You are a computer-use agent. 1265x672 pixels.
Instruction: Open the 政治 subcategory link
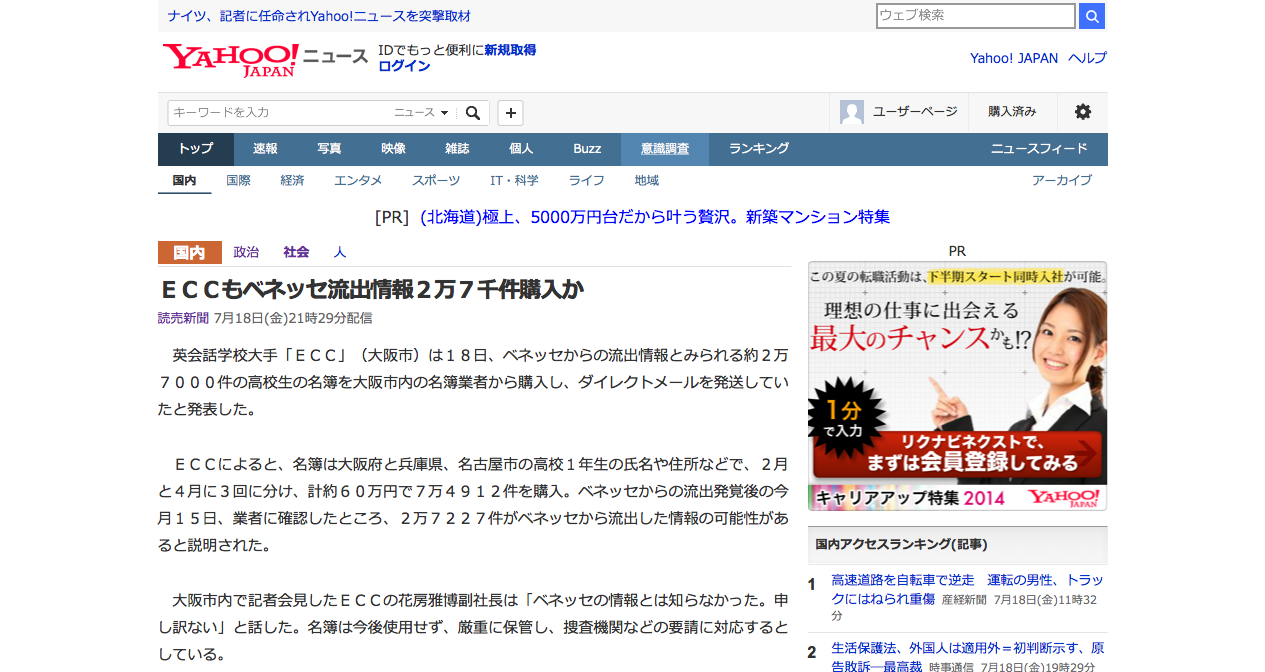click(246, 252)
